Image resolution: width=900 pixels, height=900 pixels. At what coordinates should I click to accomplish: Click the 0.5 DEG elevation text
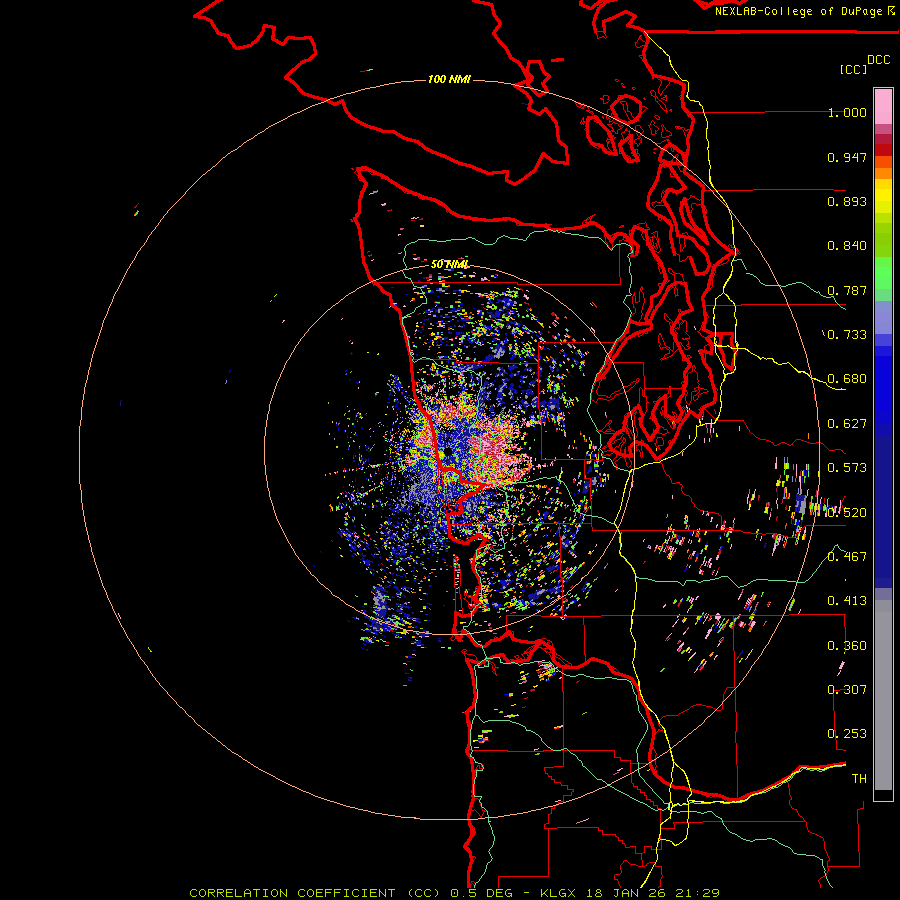[482, 893]
